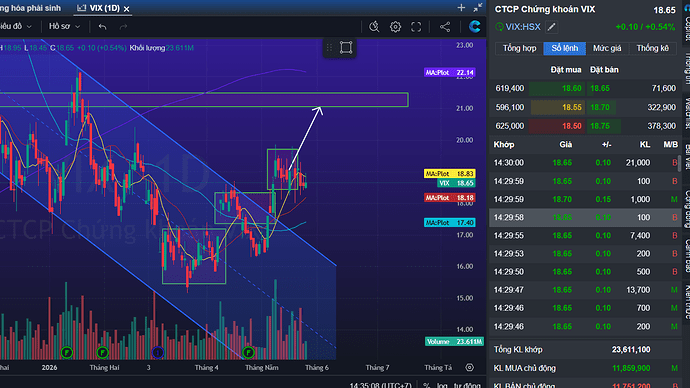Share the chart via share icon
This screenshot has height=388, width=690.
[445, 27]
